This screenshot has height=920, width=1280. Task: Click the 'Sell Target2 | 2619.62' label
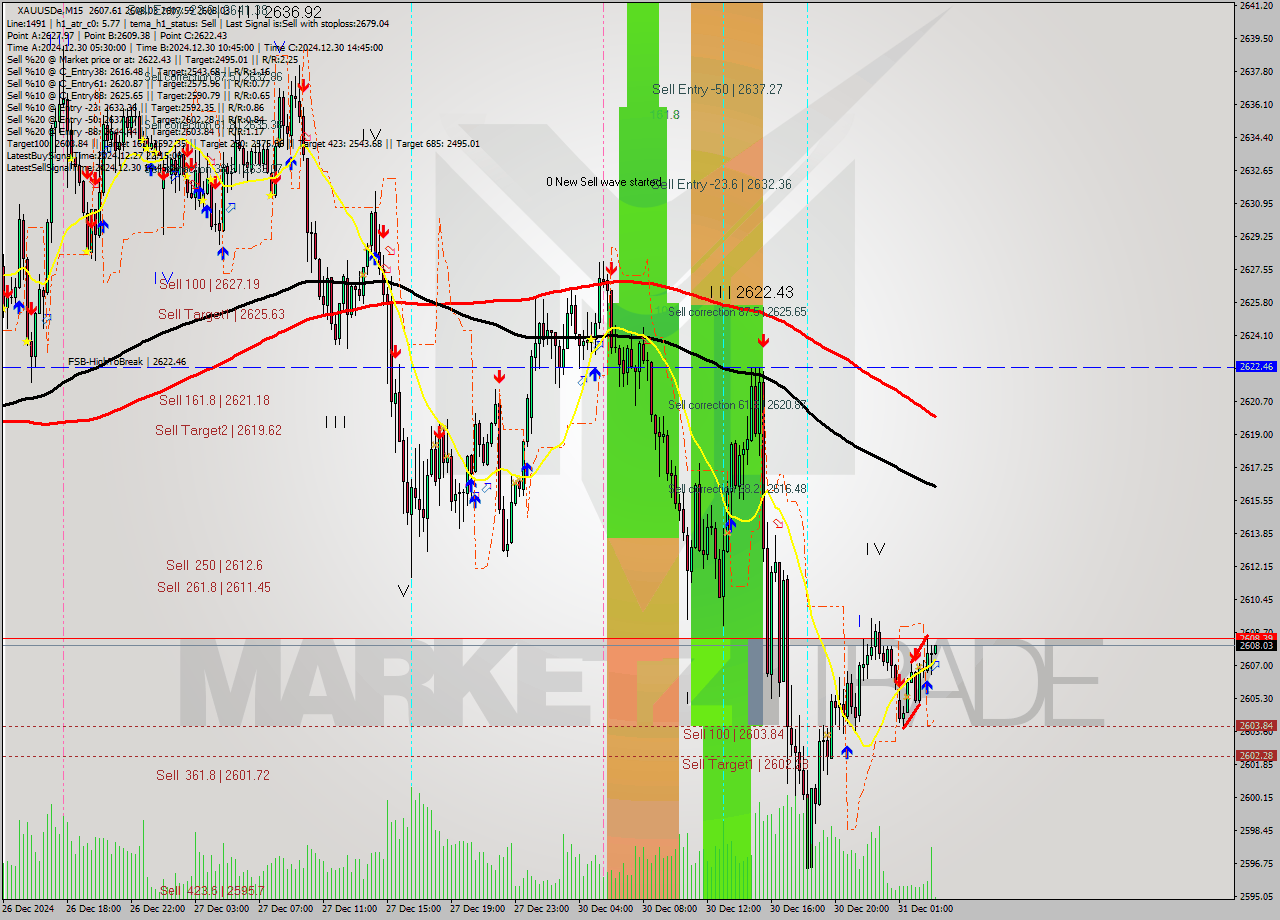[x=218, y=430]
